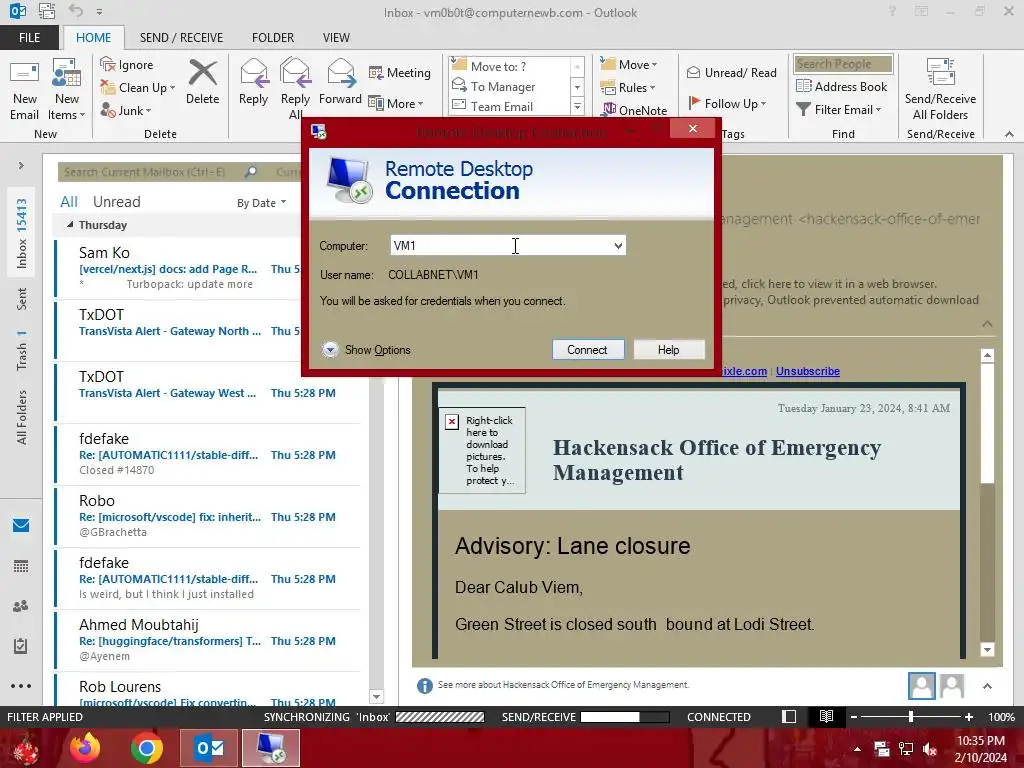The width and height of the screenshot is (1024, 768).
Task: Open the Follow Up flag menu
Action: point(727,103)
